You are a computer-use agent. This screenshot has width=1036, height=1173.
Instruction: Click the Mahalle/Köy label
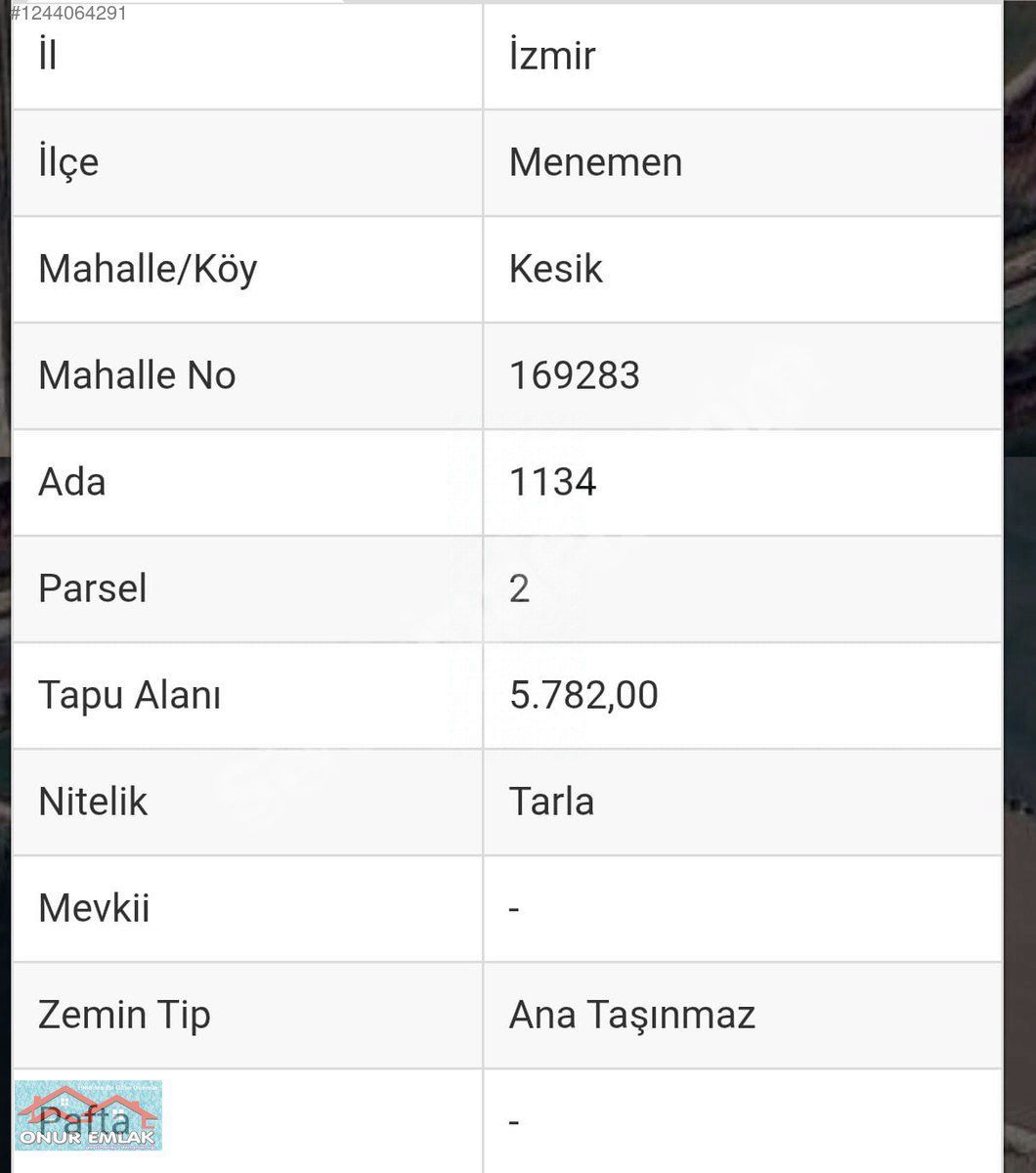(x=148, y=269)
